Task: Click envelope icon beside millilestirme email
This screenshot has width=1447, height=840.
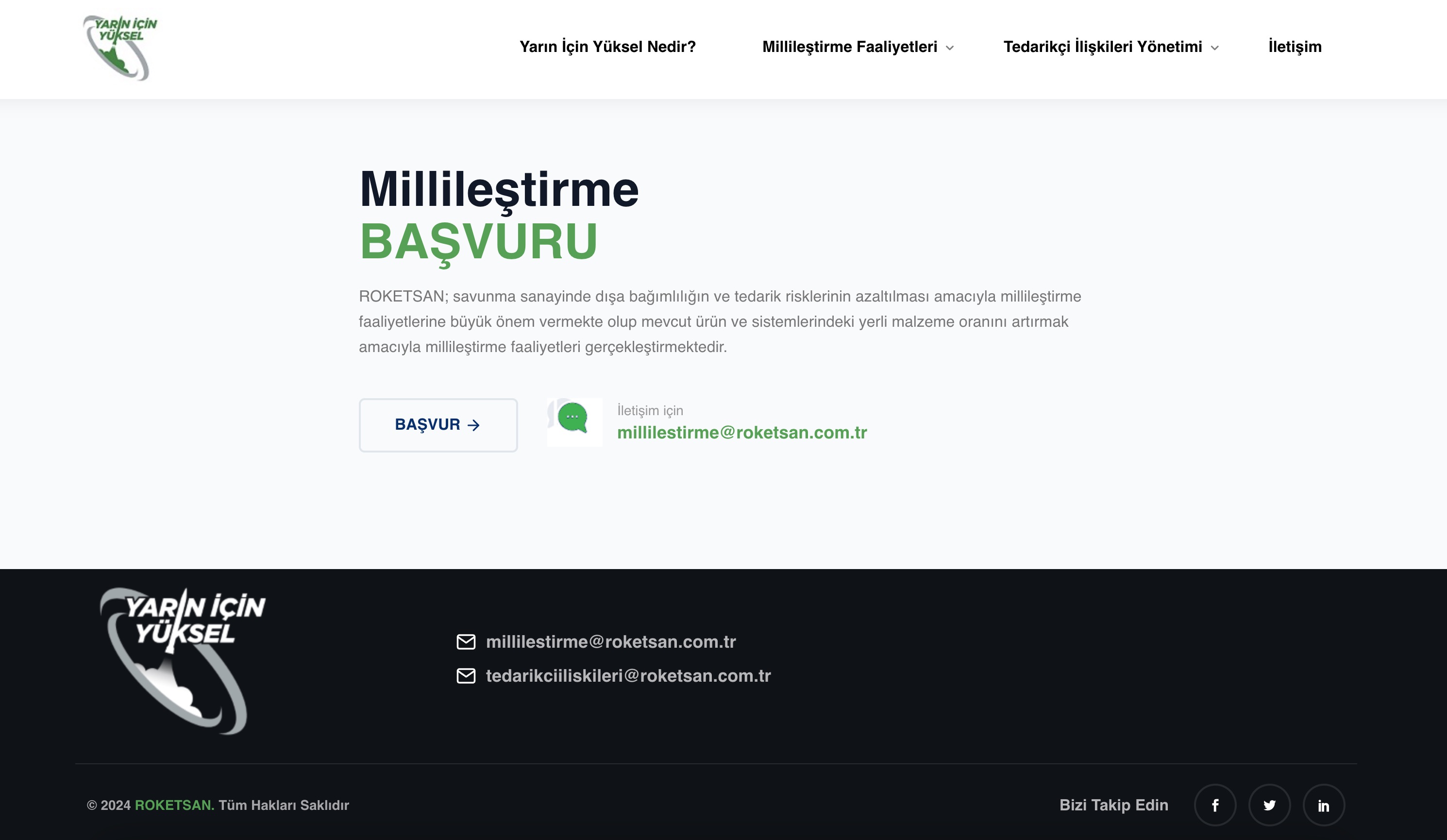Action: [x=466, y=642]
